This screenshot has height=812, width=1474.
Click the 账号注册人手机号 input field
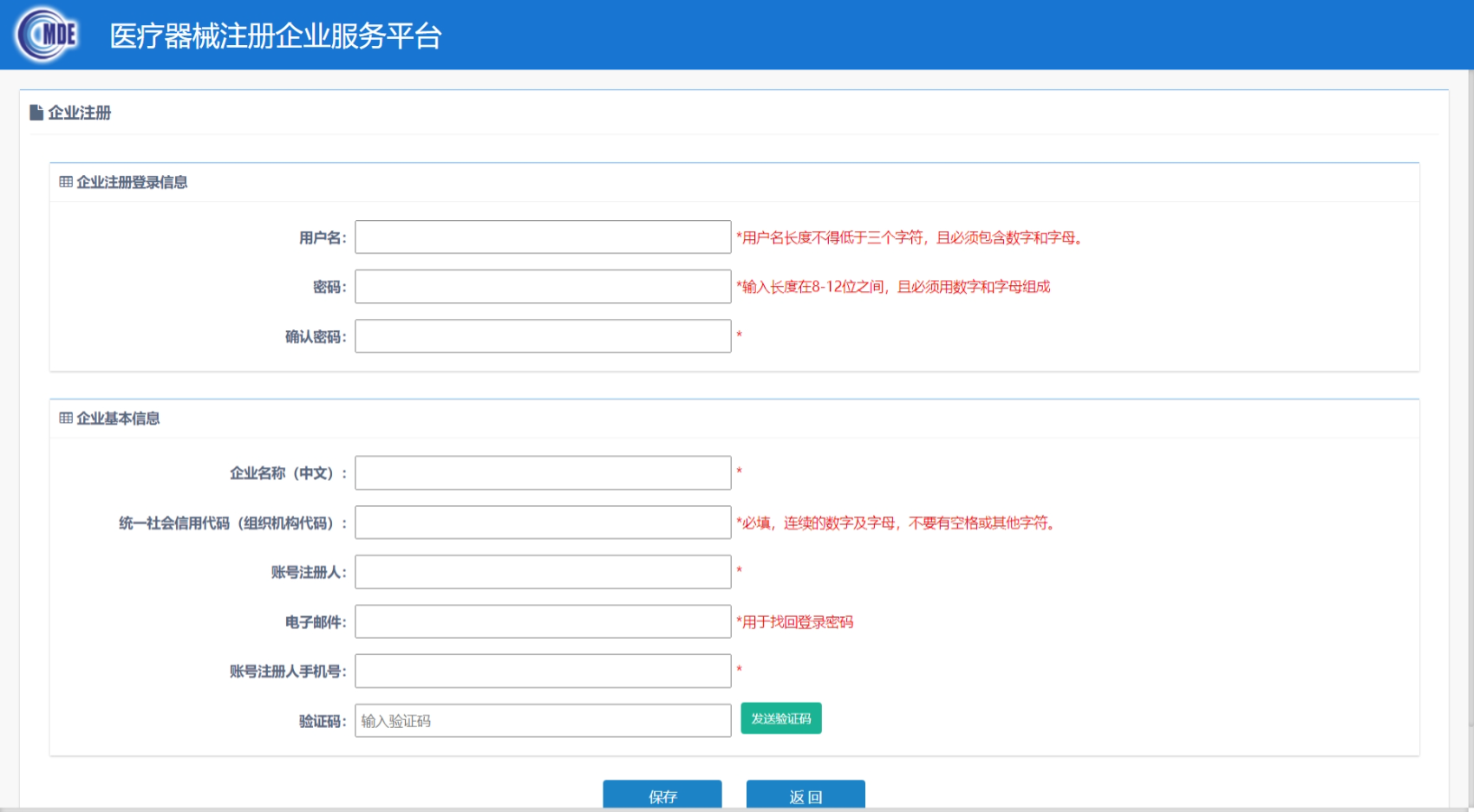click(543, 671)
